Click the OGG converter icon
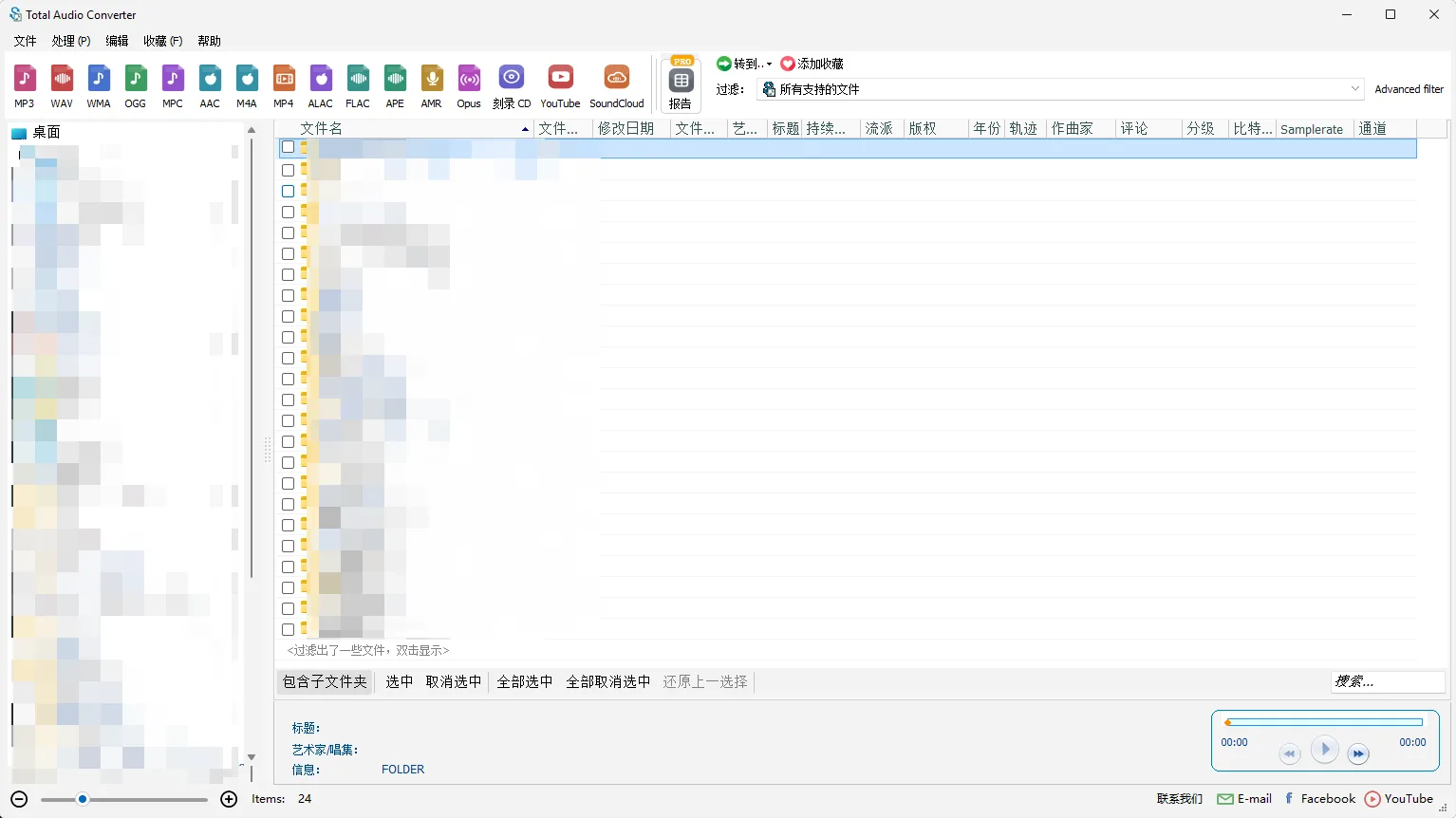Image resolution: width=1456 pixels, height=818 pixels. point(136,86)
